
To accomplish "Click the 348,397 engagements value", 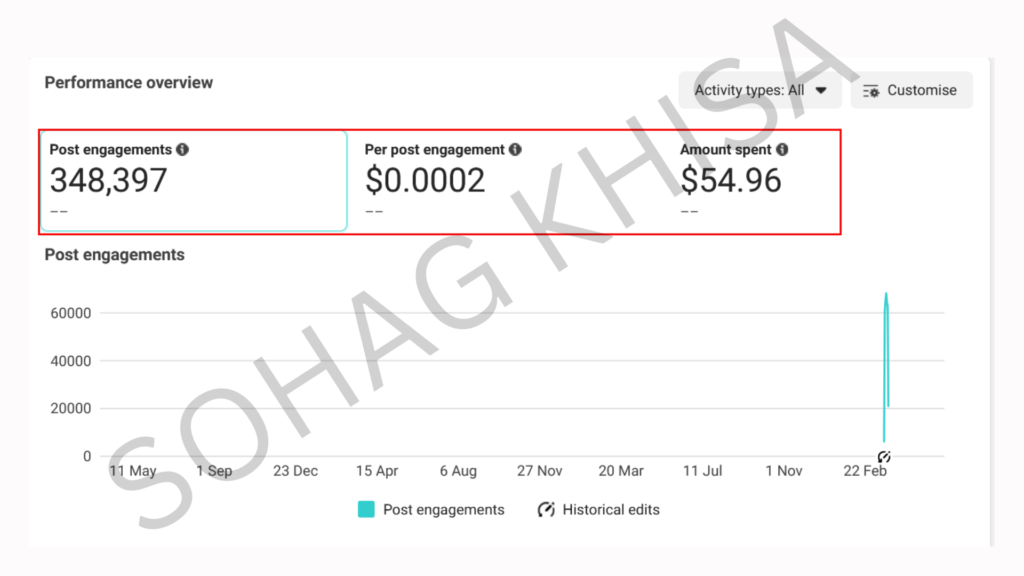I will tap(108, 180).
